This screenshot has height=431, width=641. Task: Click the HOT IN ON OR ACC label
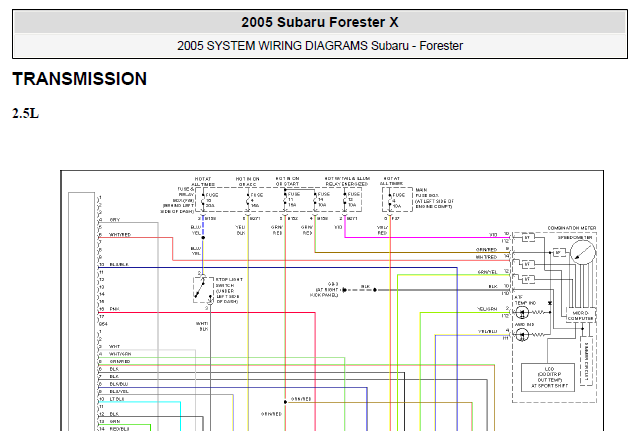(x=247, y=182)
